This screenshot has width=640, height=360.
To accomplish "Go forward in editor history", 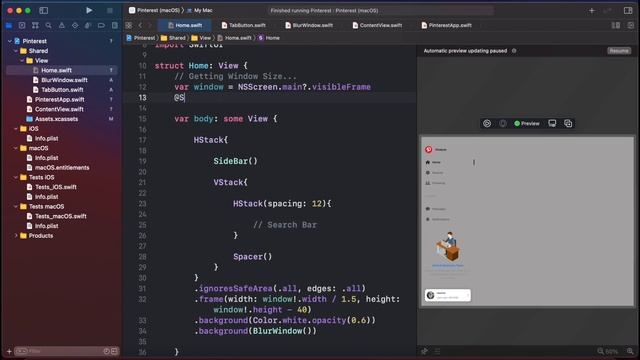I will (x=150, y=25).
